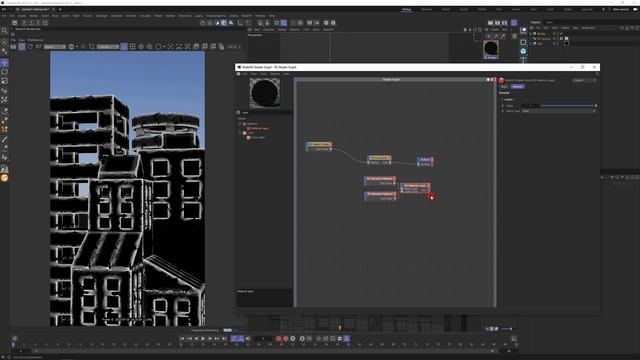
Task: Open the second dropdown field in RenderView toolbar
Action: pyautogui.click(x=108, y=47)
